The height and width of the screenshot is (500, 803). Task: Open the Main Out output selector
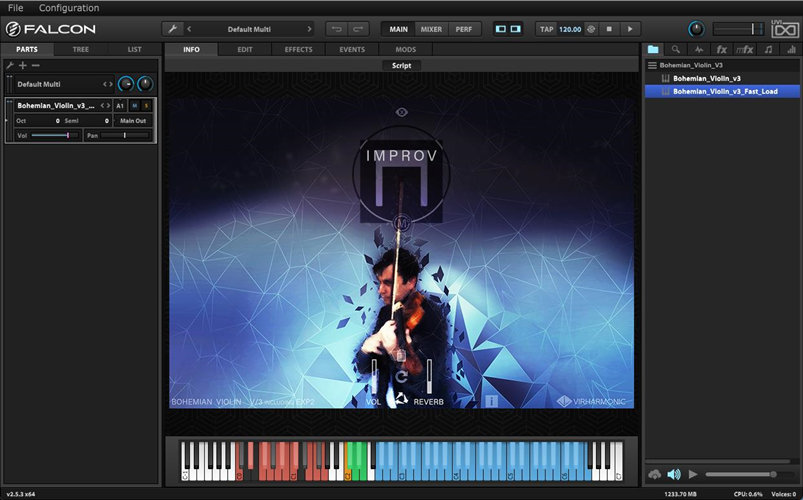pos(132,120)
